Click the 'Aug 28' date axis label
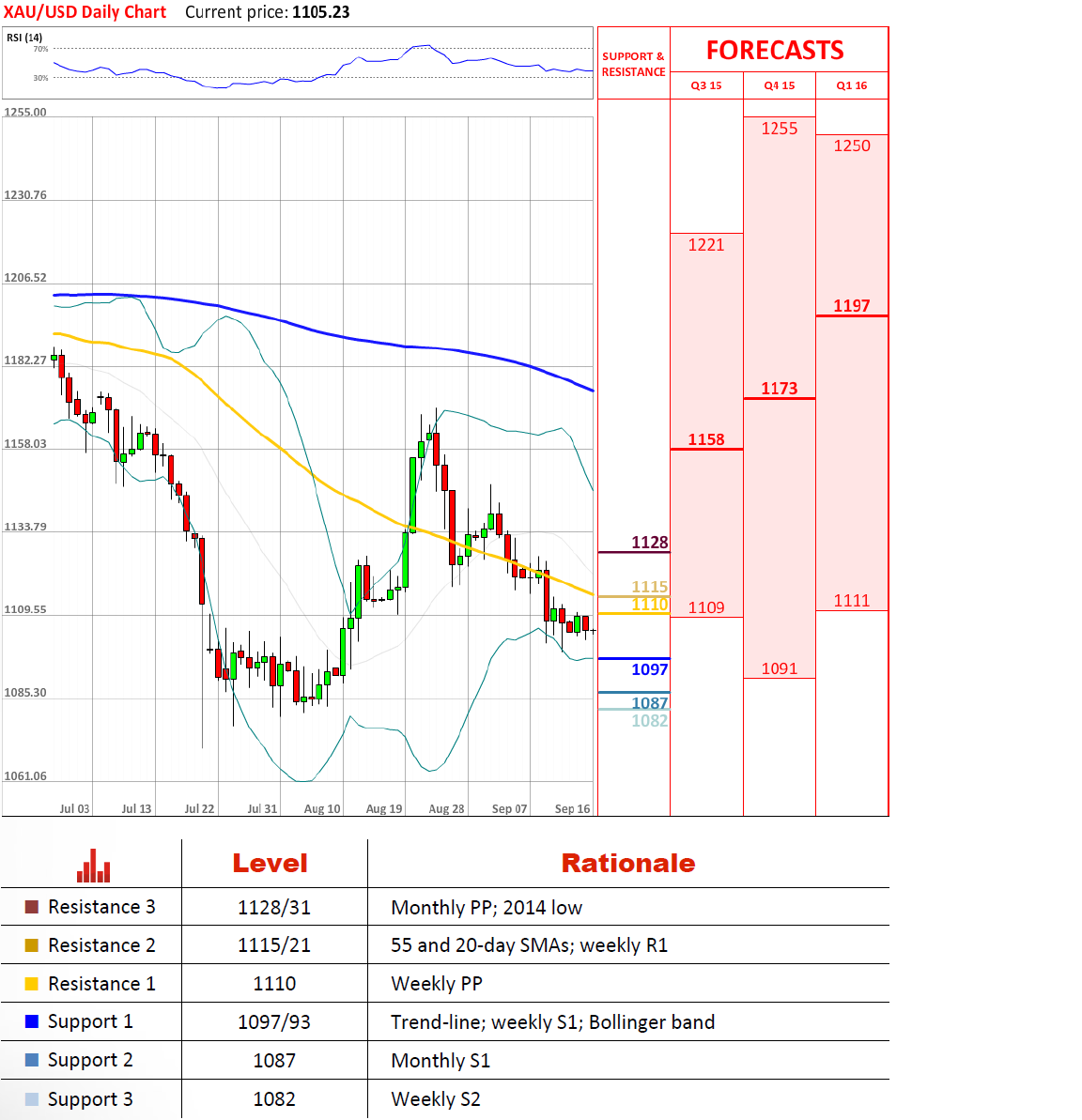Viewport: 1082px width, 1120px height. tap(447, 808)
